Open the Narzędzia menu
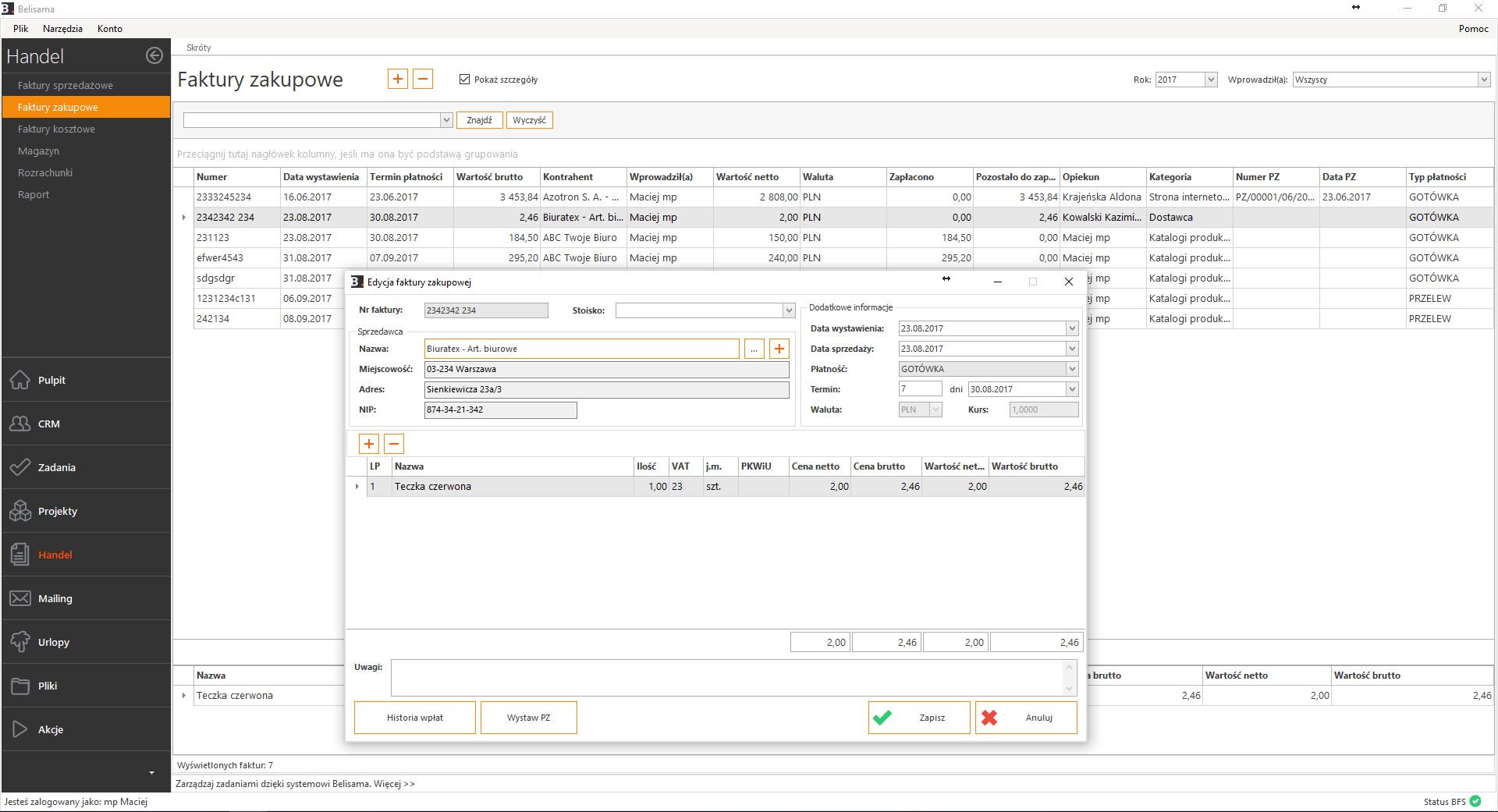This screenshot has height=812, width=1498. pyautogui.click(x=62, y=28)
